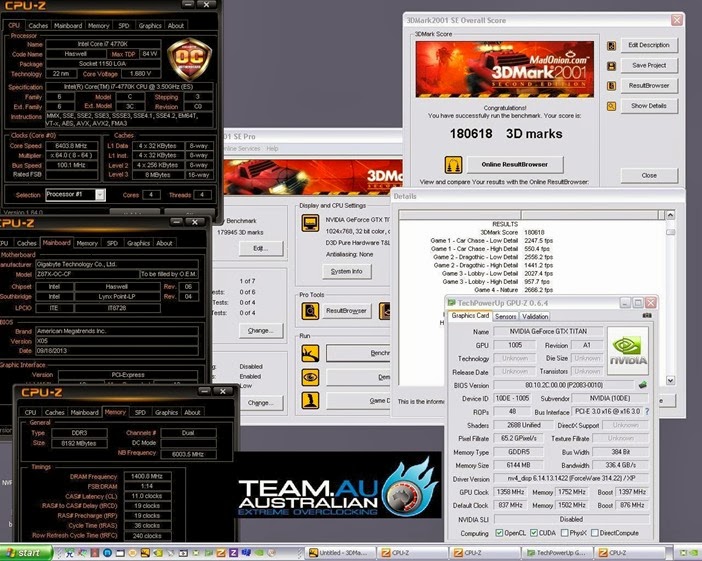This screenshot has height=561, width=702.
Task: Click the GPU-Z BIOS save chip icon
Action: pyautogui.click(x=642, y=385)
